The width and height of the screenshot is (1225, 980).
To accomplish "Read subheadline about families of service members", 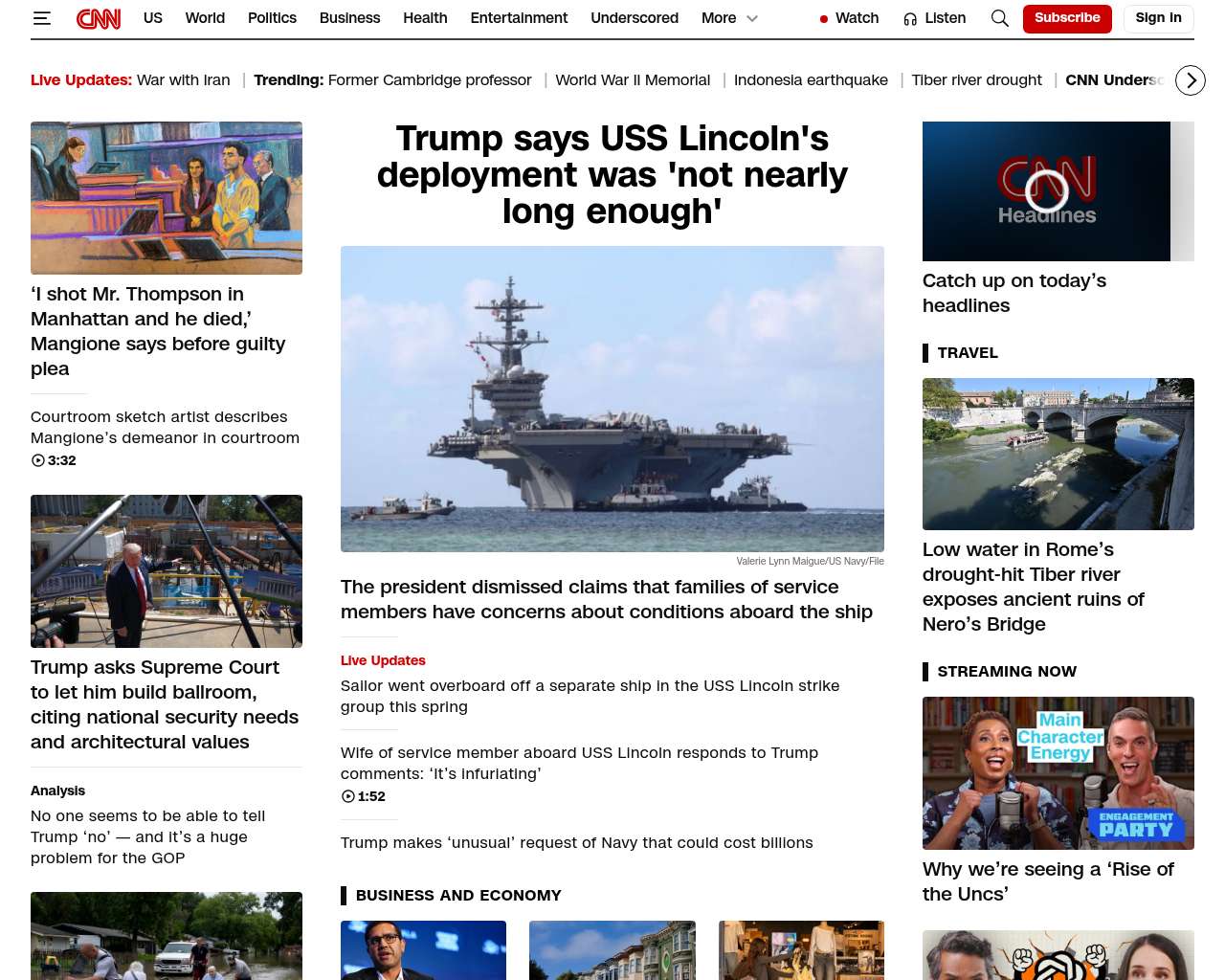I will [607, 599].
